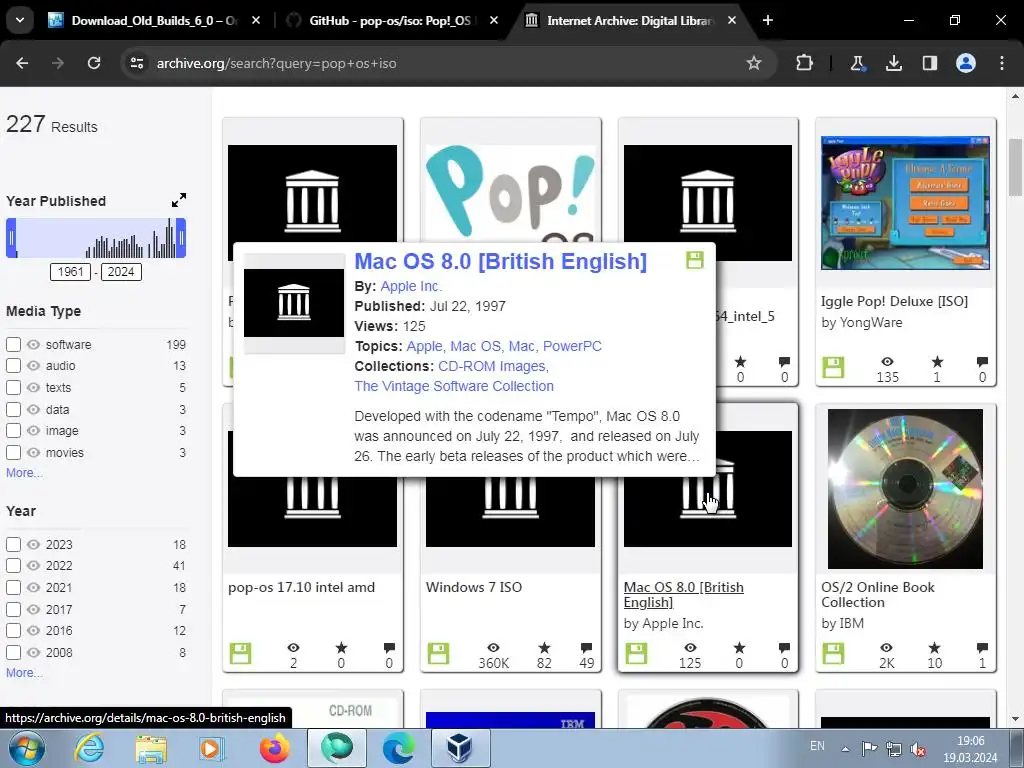Close the Download_Old_Builds tab
The width and height of the screenshot is (1024, 768).
(x=256, y=20)
